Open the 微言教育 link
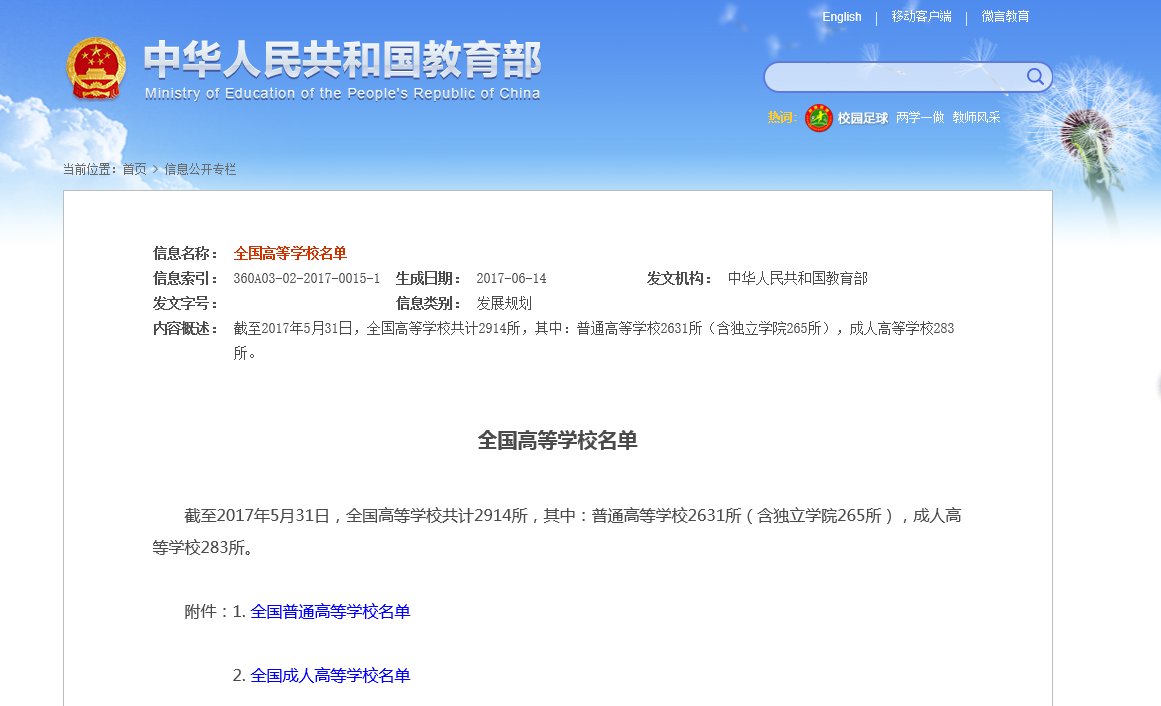Image resolution: width=1161 pixels, height=706 pixels. click(x=1004, y=16)
